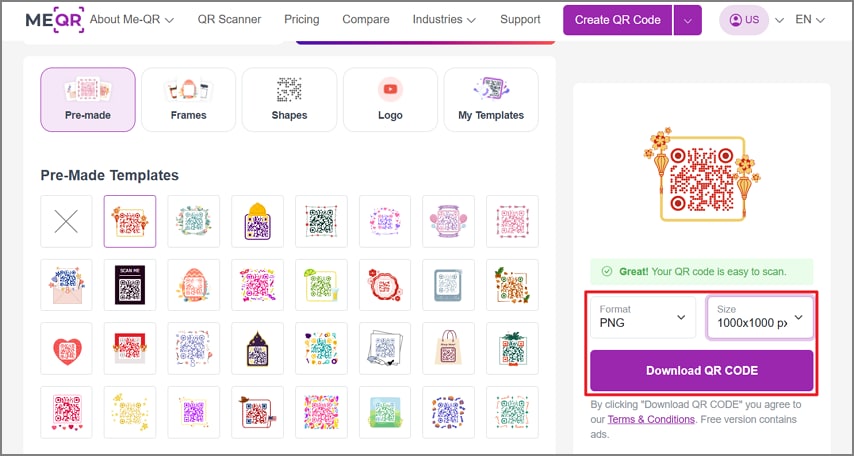
Task: Click the 'Great! Your QR code is easy to scan' message
Action: pos(702,271)
